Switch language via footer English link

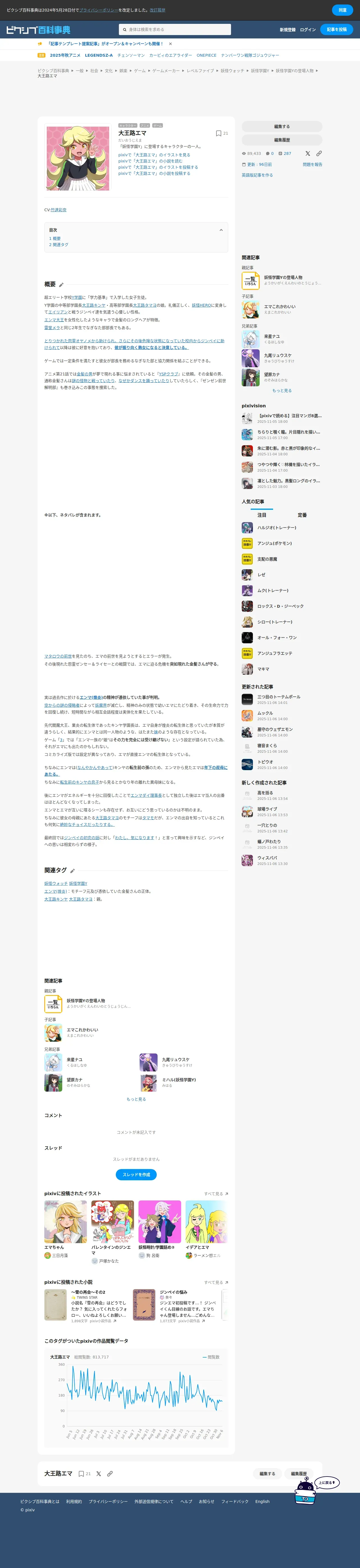click(x=262, y=1502)
